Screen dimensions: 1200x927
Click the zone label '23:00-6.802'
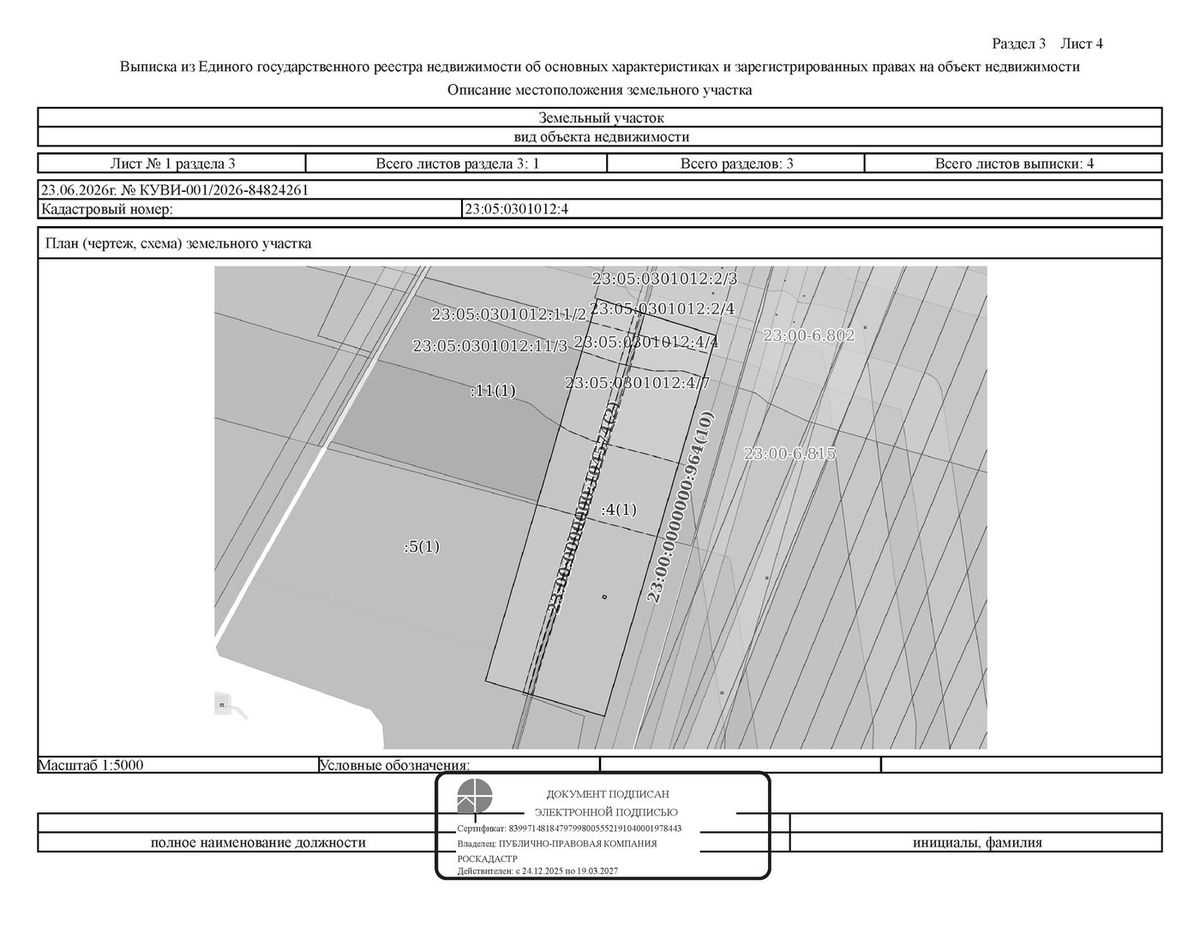(809, 336)
